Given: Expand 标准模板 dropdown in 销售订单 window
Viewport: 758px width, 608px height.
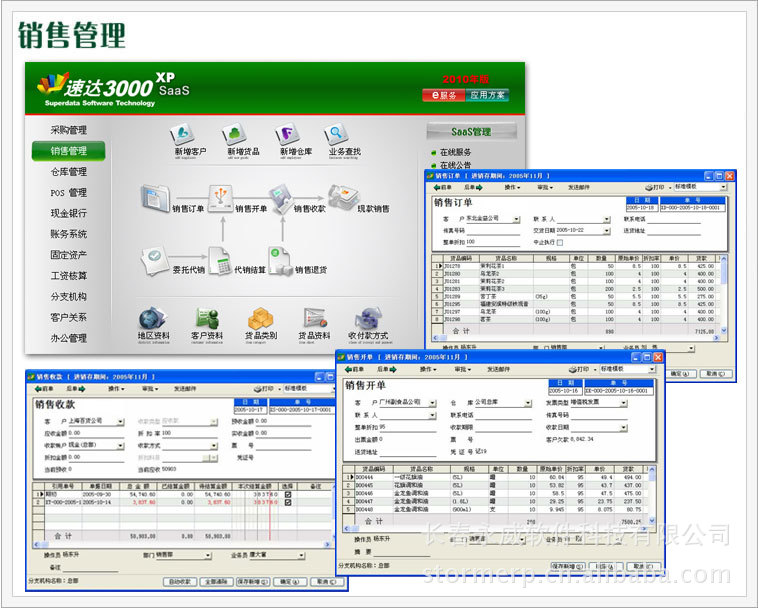Looking at the screenshot, I should pyautogui.click(x=723, y=187).
